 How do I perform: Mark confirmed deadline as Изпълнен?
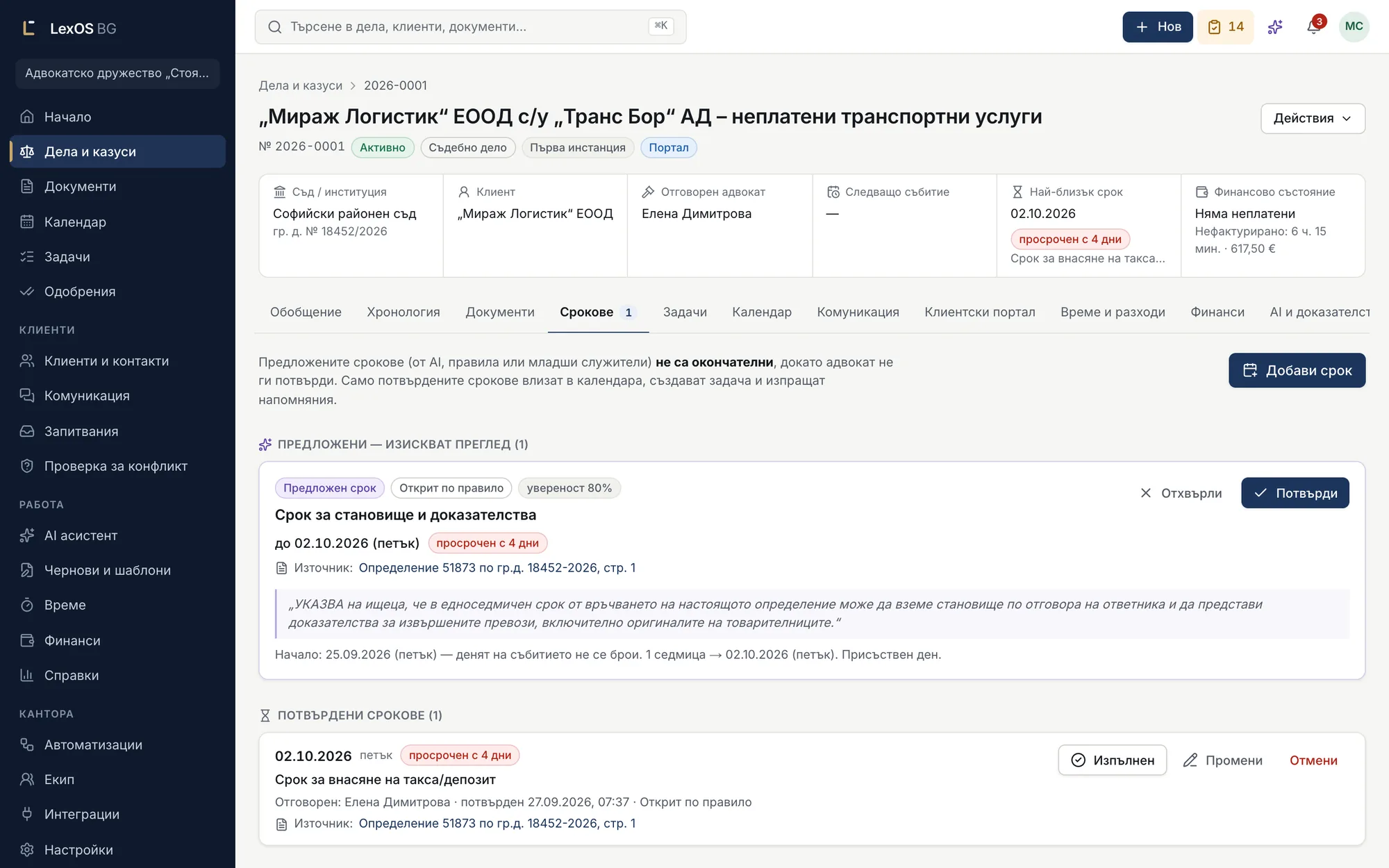pyautogui.click(x=1112, y=760)
